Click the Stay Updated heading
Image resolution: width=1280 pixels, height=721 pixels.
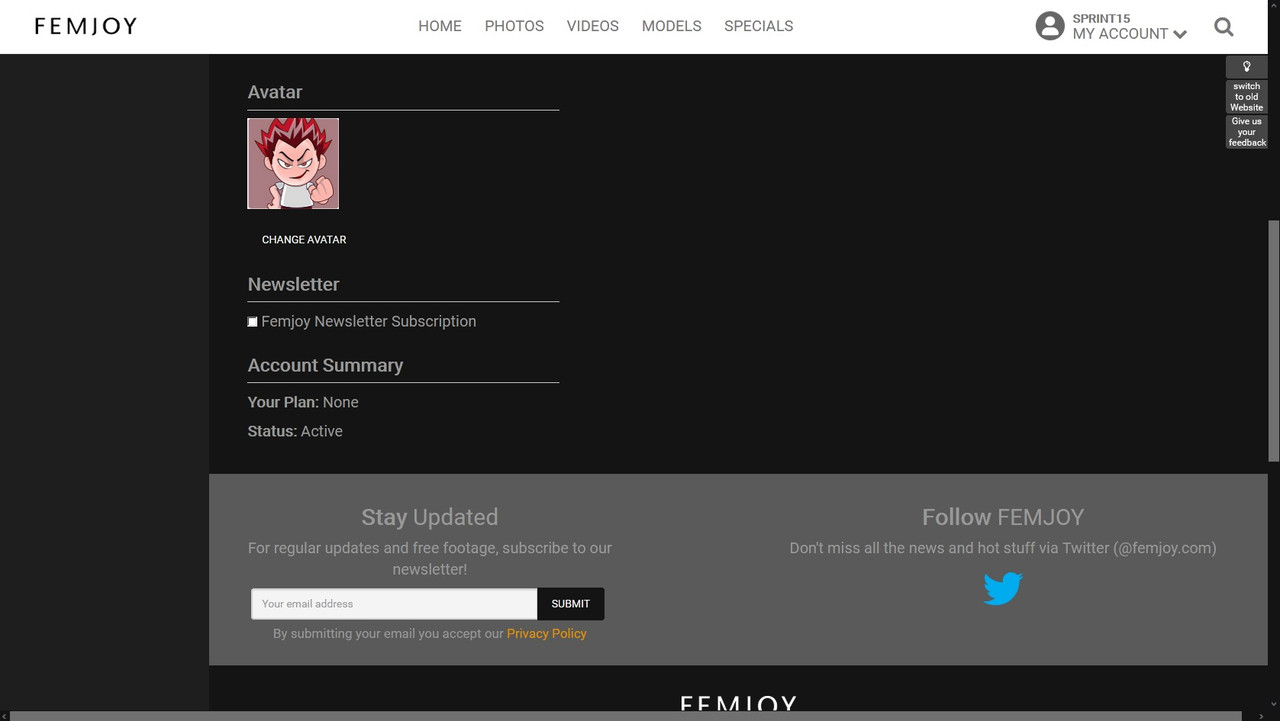(x=430, y=517)
